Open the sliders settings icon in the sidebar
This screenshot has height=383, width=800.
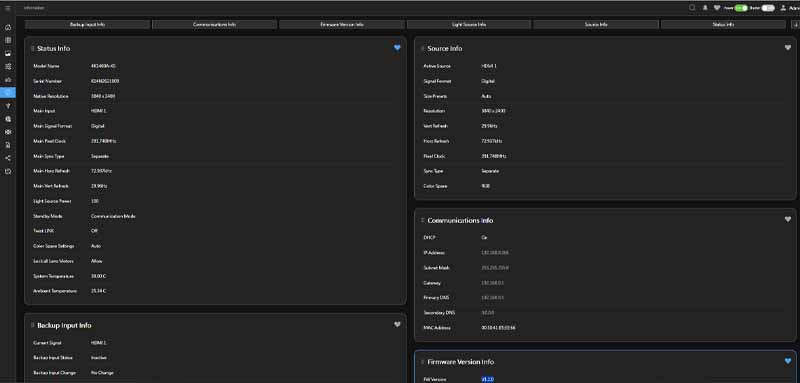pyautogui.click(x=8, y=66)
